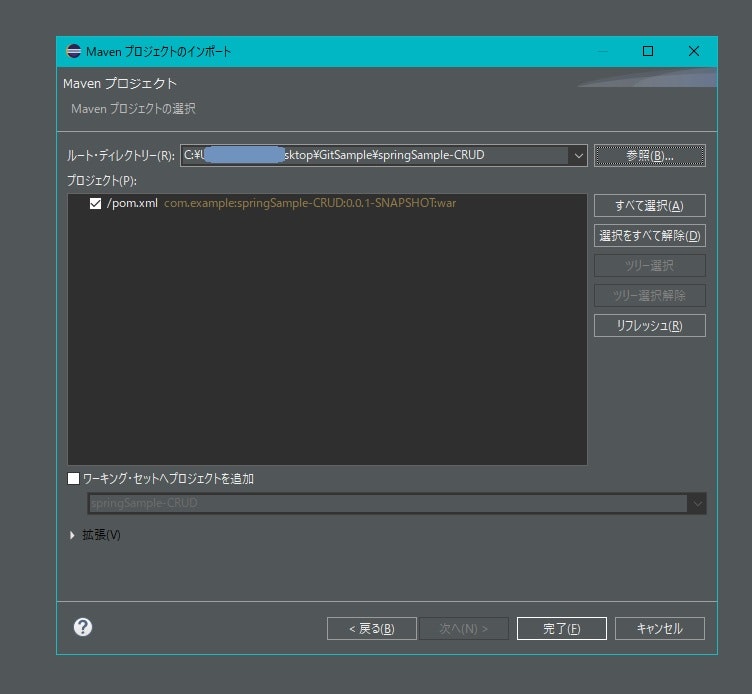Expand the 拡張(V) section
Screen dimensions: 752x694
pos(72,535)
